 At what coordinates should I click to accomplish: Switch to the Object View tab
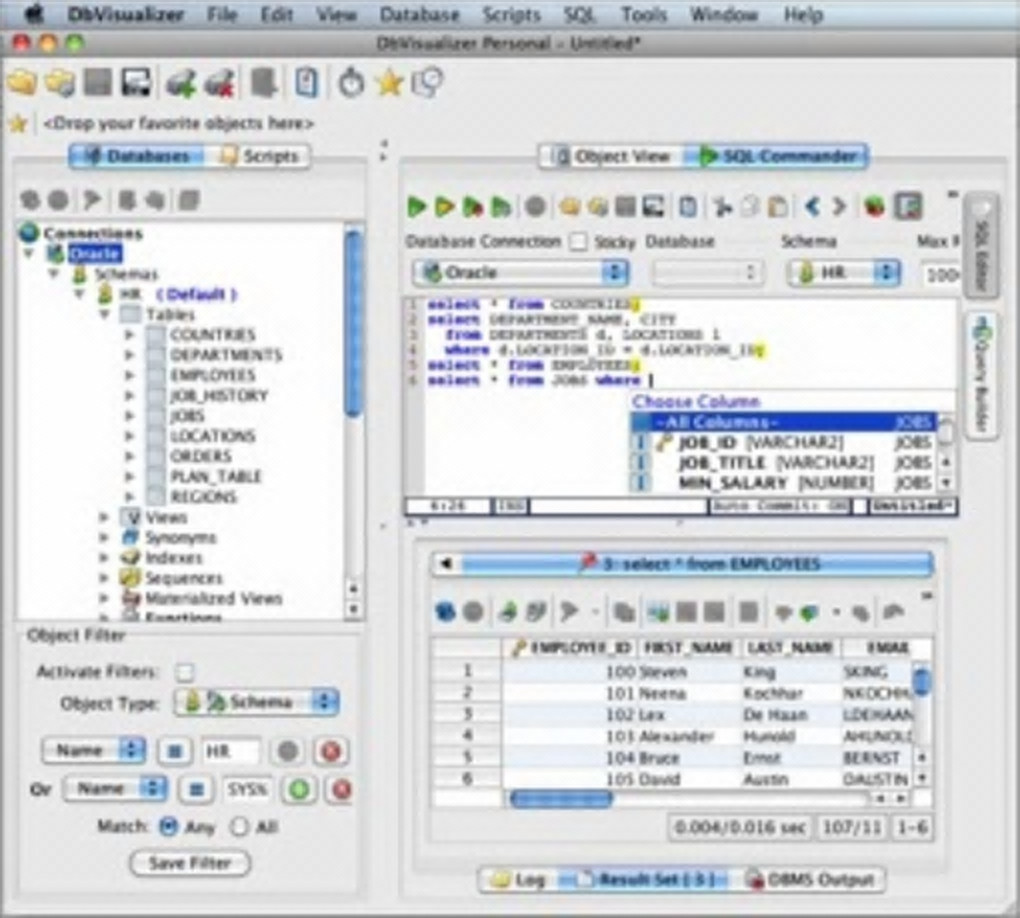611,156
